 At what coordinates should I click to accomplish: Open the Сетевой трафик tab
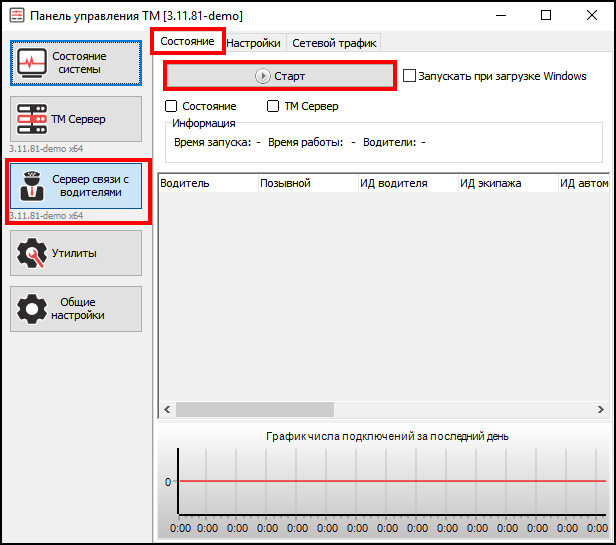tap(333, 43)
